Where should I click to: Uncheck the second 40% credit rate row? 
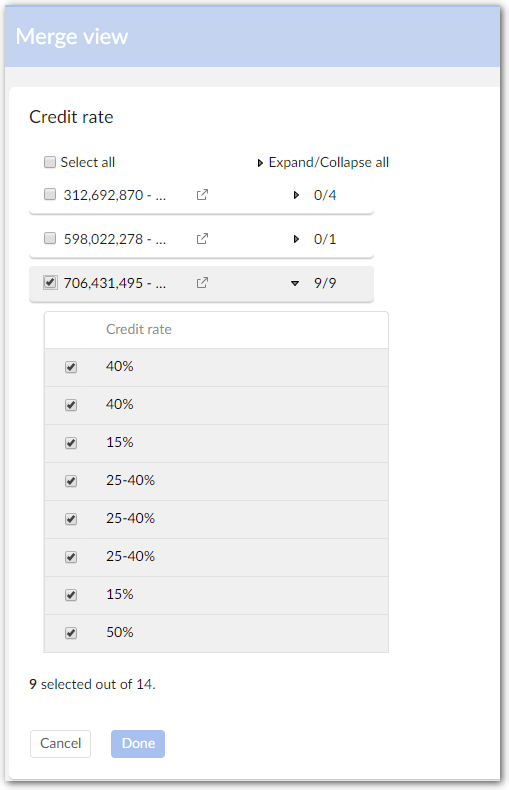(71, 405)
